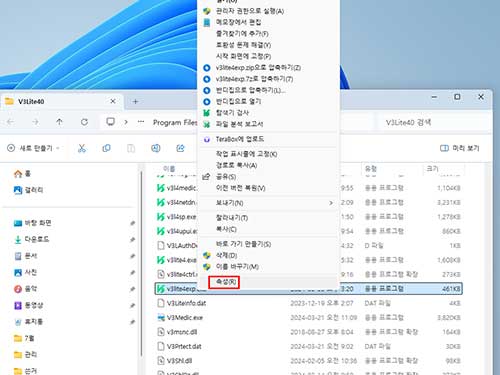Viewport: 500px width, 375px height.
Task: Choose '호환성 문제 해결(Y)' entry
Action: tap(243, 45)
